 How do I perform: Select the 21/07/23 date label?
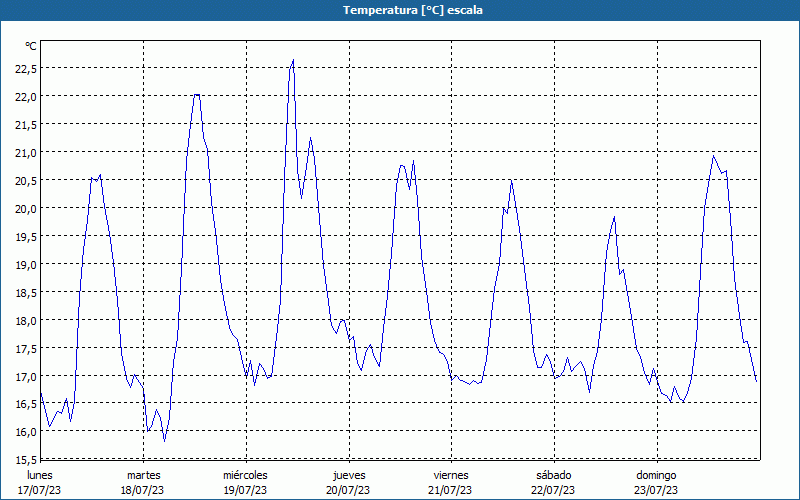(450, 491)
